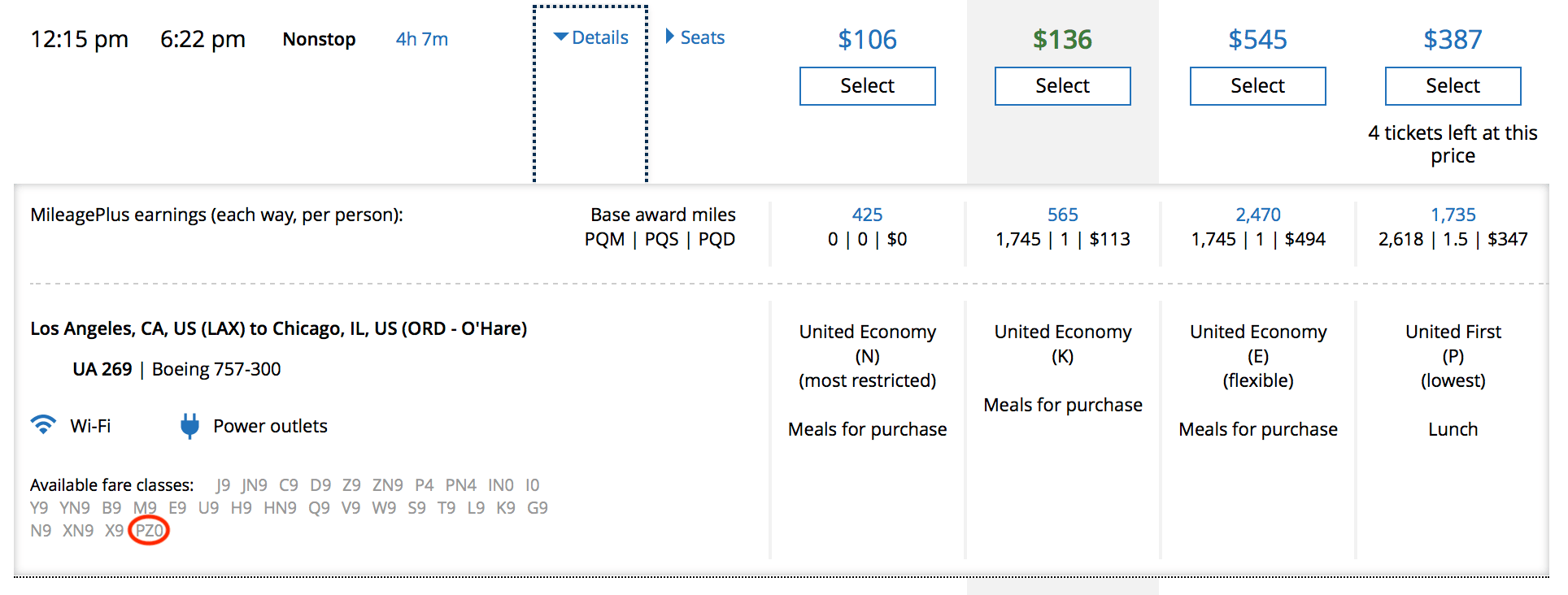1568x595 pixels.
Task: Open the 2,470 base award miles link
Action: pos(1257,215)
